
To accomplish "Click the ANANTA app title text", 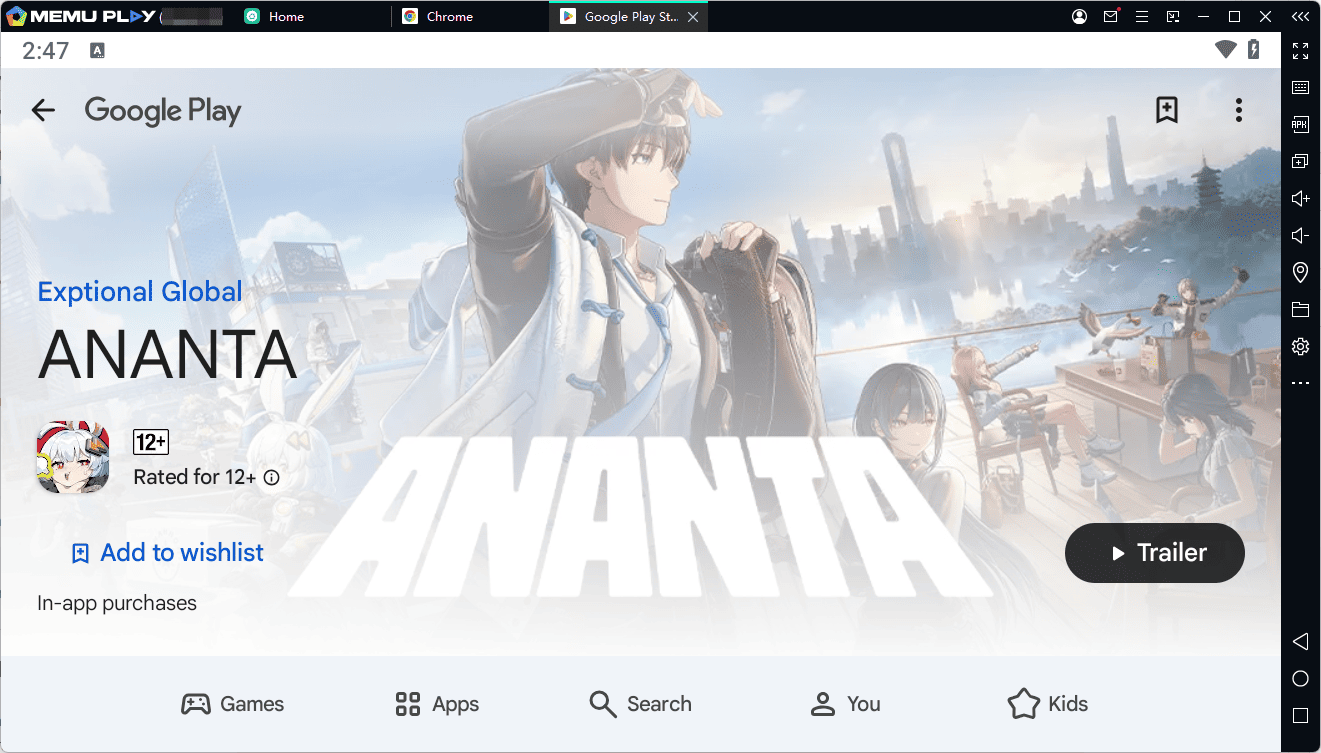I will point(167,355).
